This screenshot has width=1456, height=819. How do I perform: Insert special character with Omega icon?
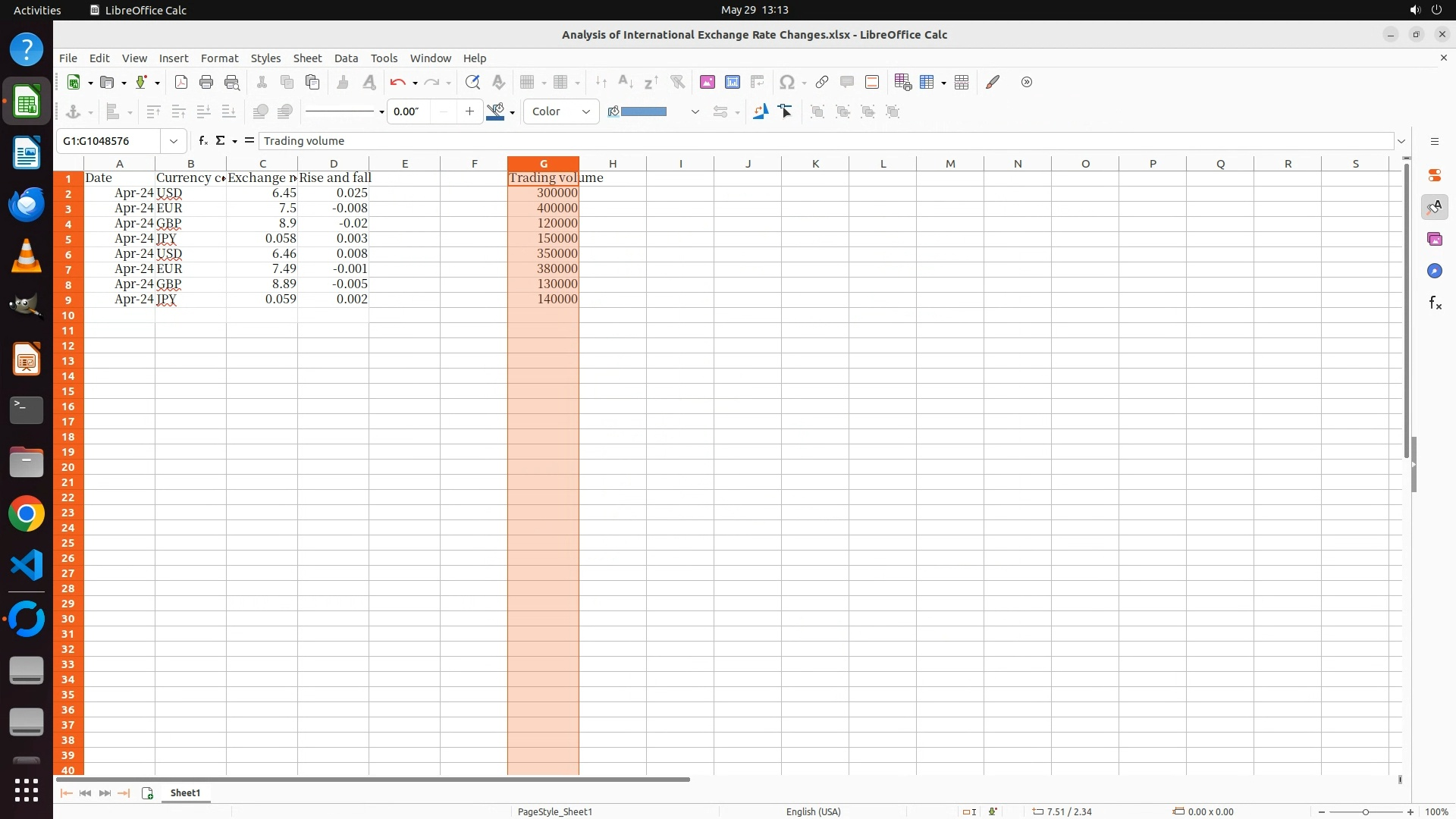786,82
